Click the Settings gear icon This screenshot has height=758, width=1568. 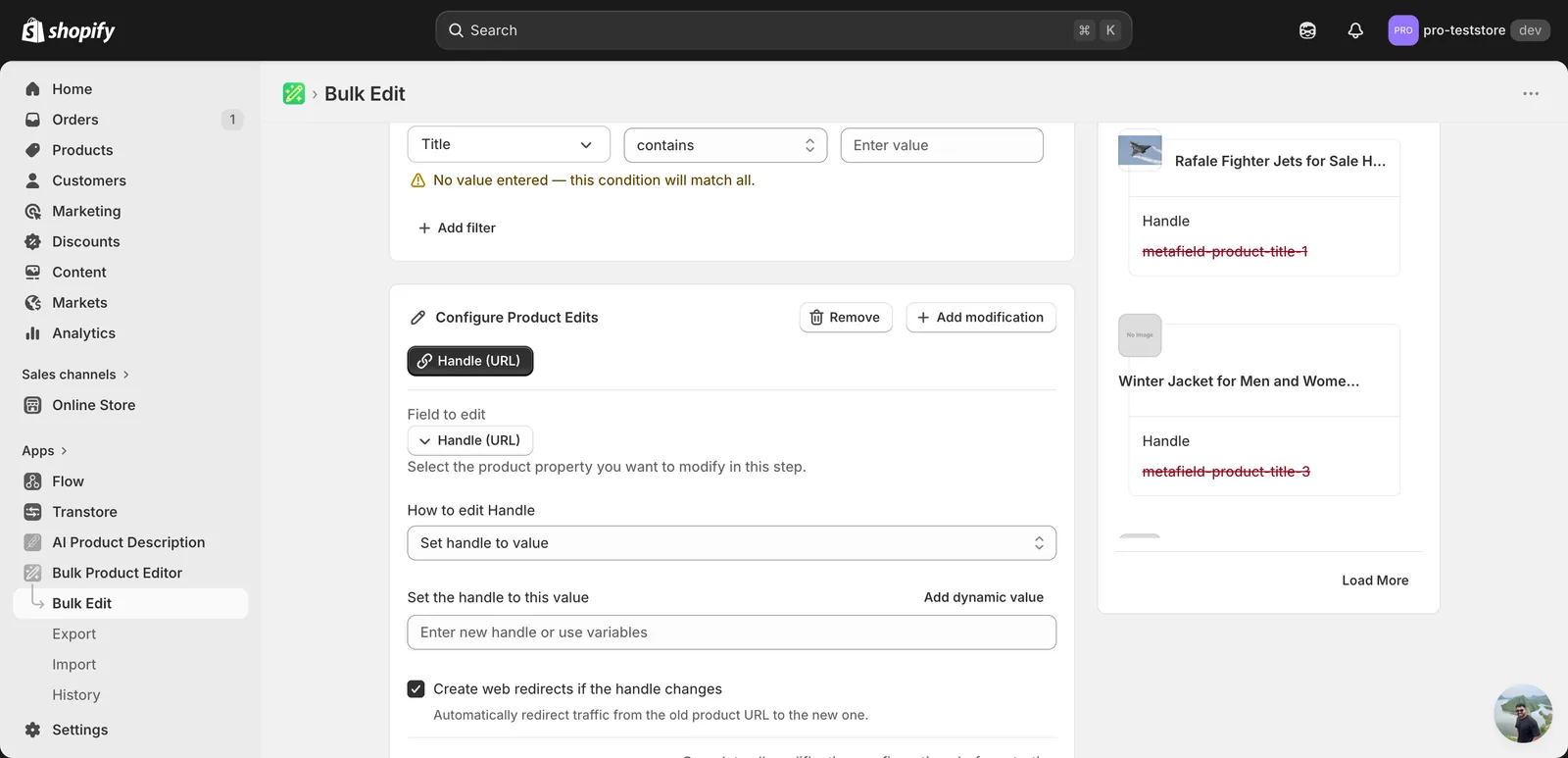tap(32, 730)
